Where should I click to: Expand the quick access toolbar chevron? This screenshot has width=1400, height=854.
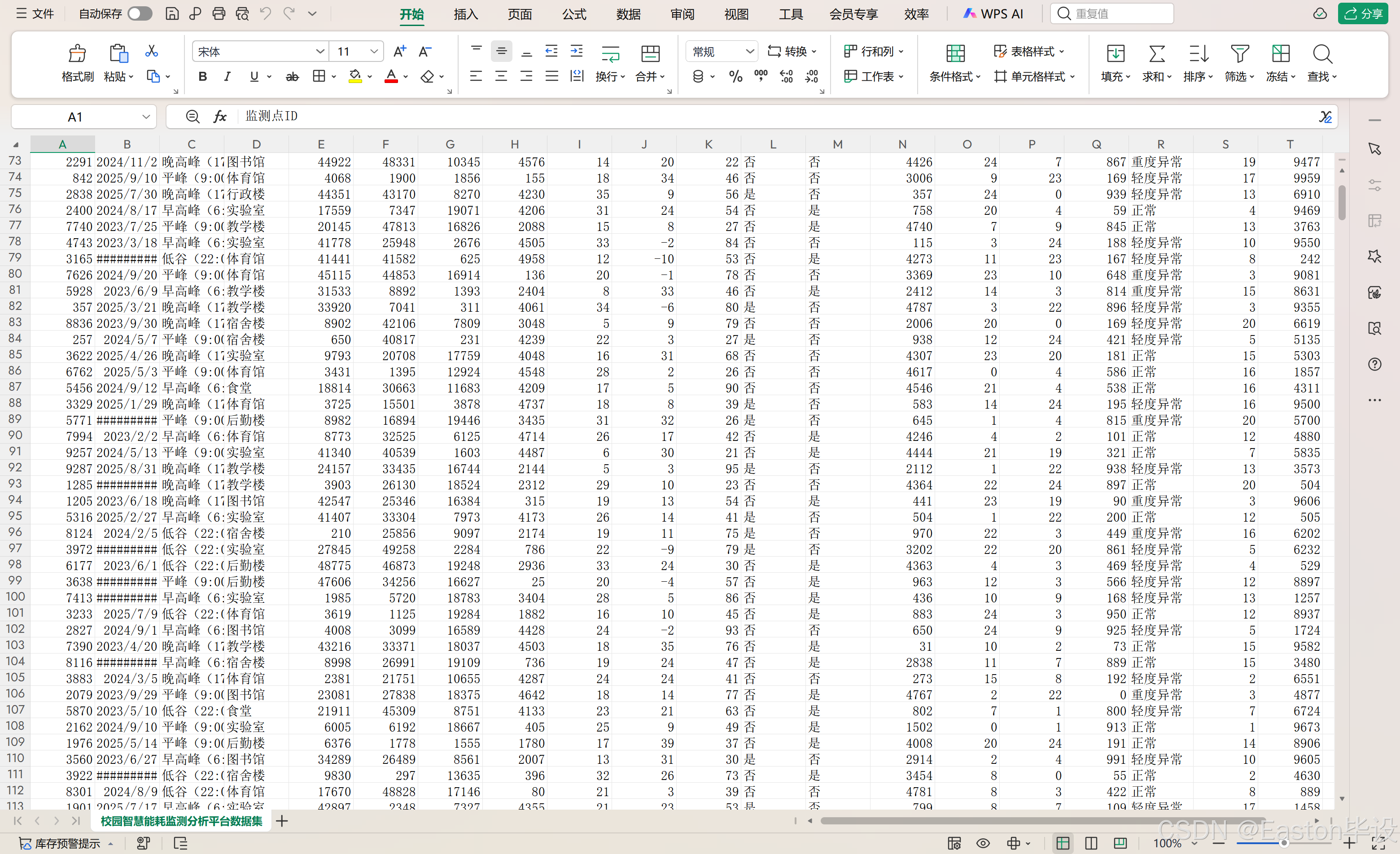tap(312, 13)
